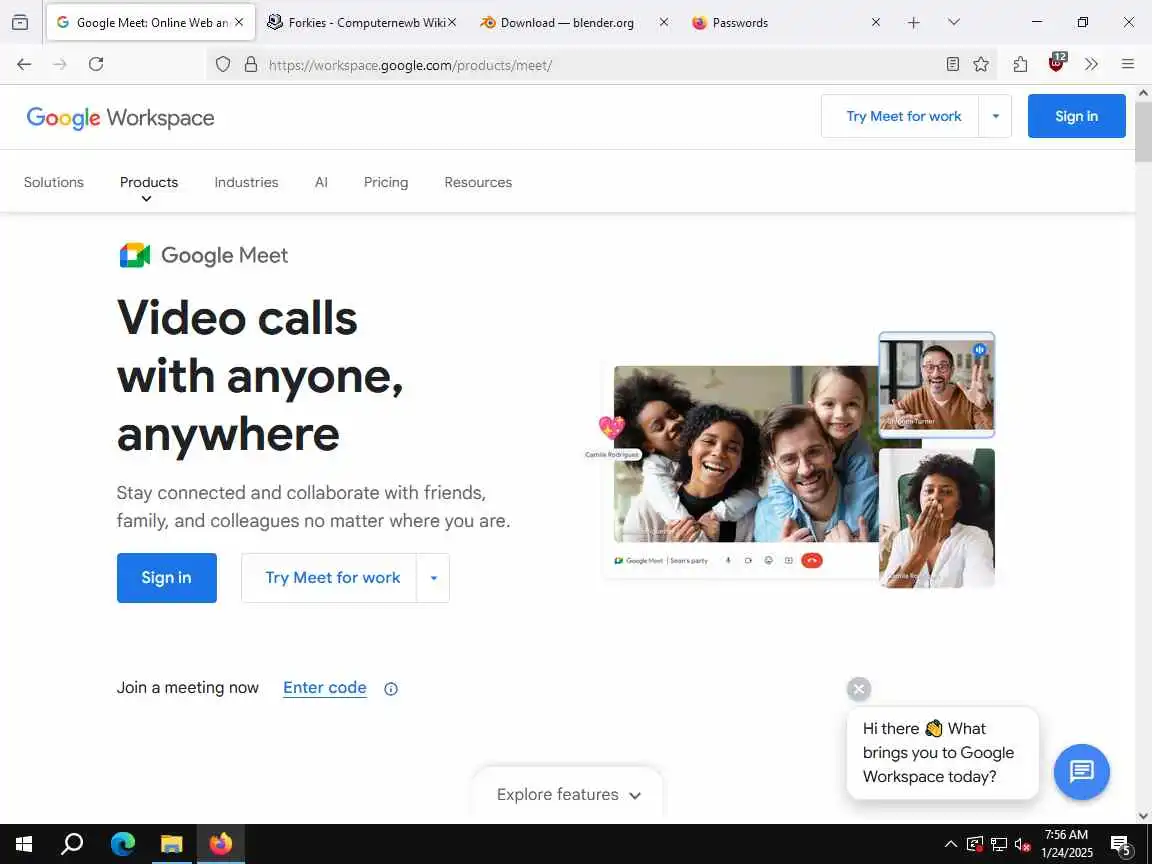The width and height of the screenshot is (1152, 864).
Task: Click the woman blowing kiss thumbnail
Action: click(937, 518)
